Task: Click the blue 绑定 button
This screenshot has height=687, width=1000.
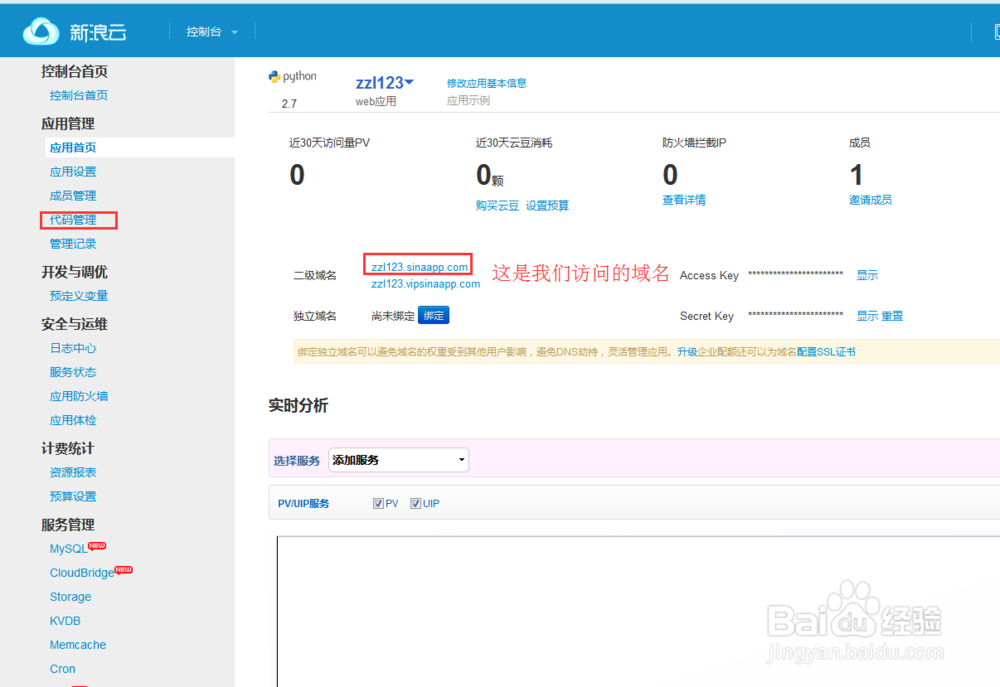Action: (x=434, y=315)
